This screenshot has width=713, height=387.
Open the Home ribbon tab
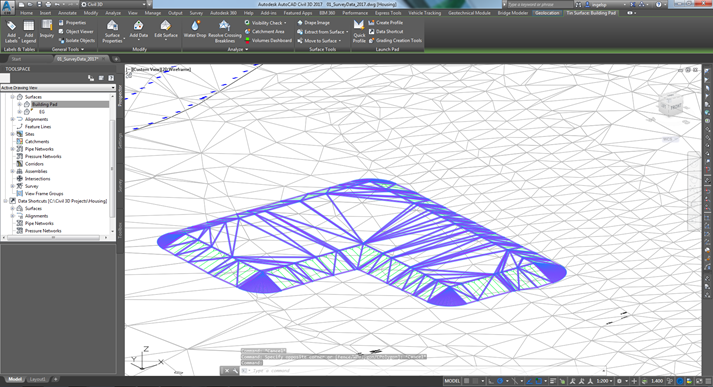tap(26, 13)
